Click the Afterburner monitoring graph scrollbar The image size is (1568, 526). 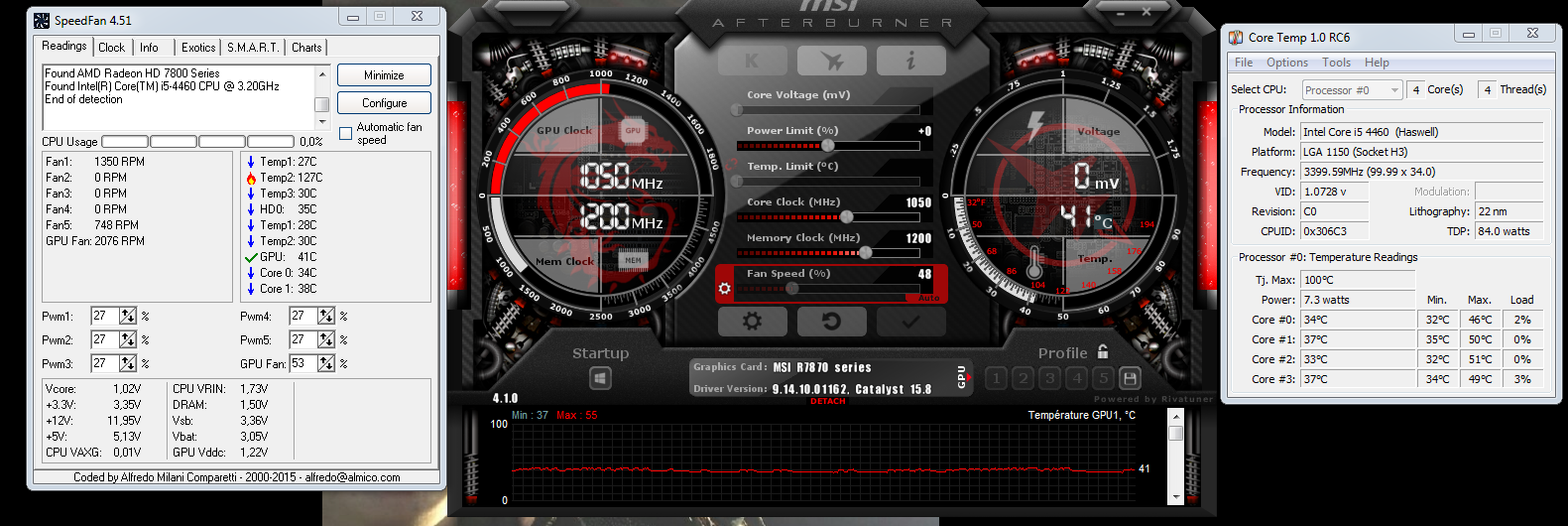pos(1175,456)
